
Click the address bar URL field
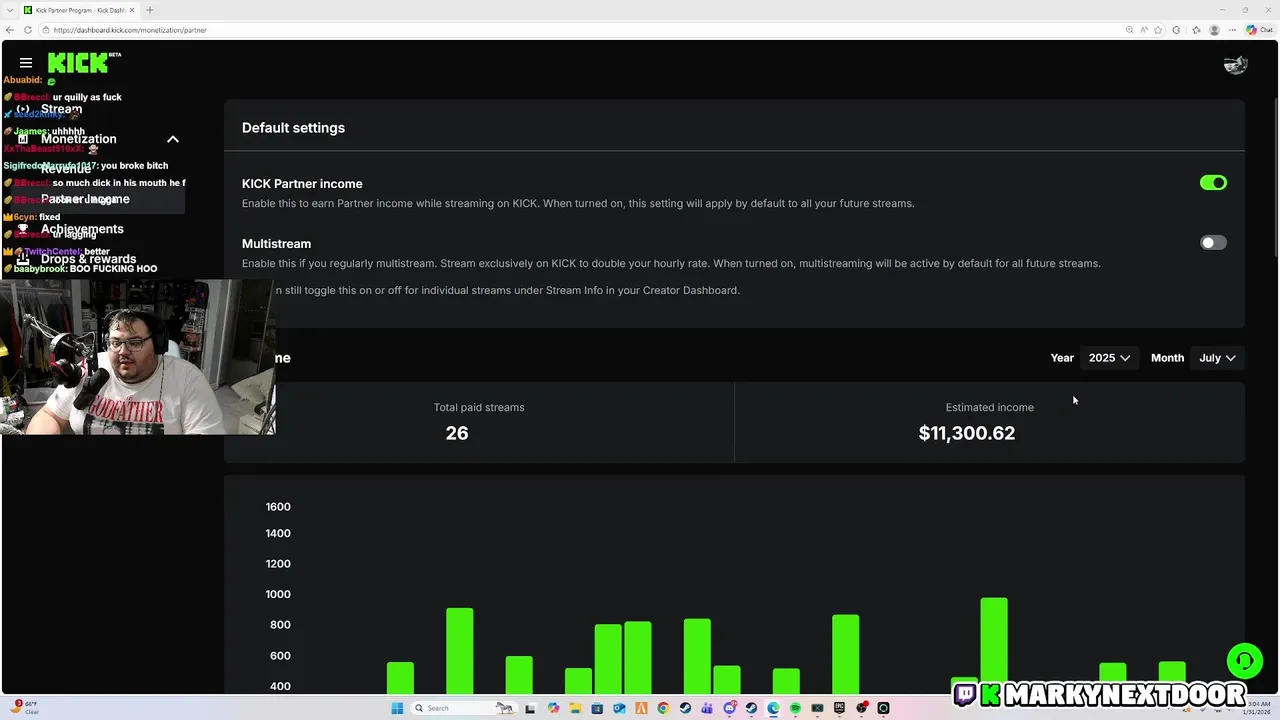580,30
